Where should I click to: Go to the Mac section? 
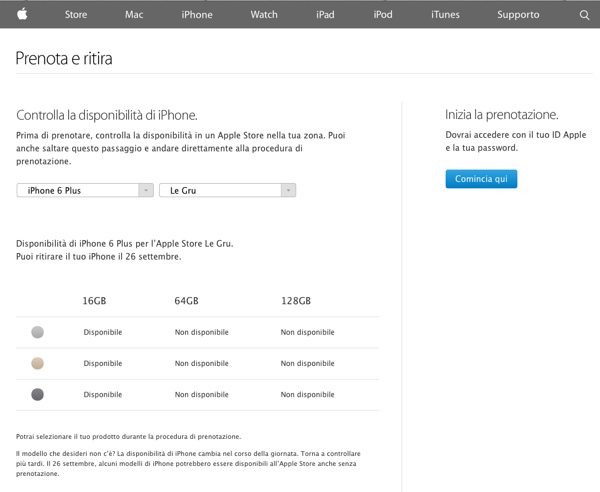pos(134,15)
